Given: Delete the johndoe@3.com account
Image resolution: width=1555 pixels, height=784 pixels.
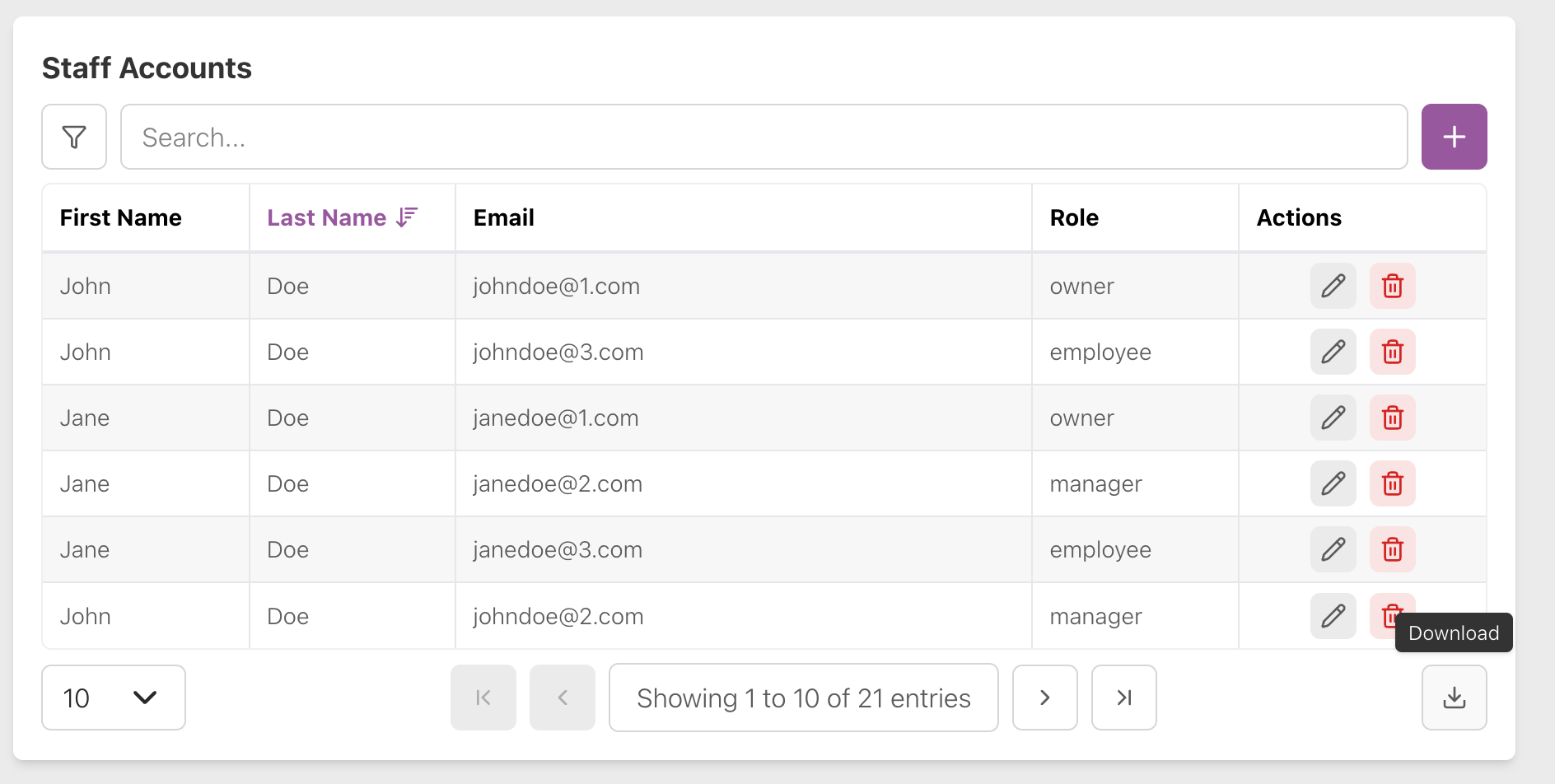Looking at the screenshot, I should pos(1392,352).
